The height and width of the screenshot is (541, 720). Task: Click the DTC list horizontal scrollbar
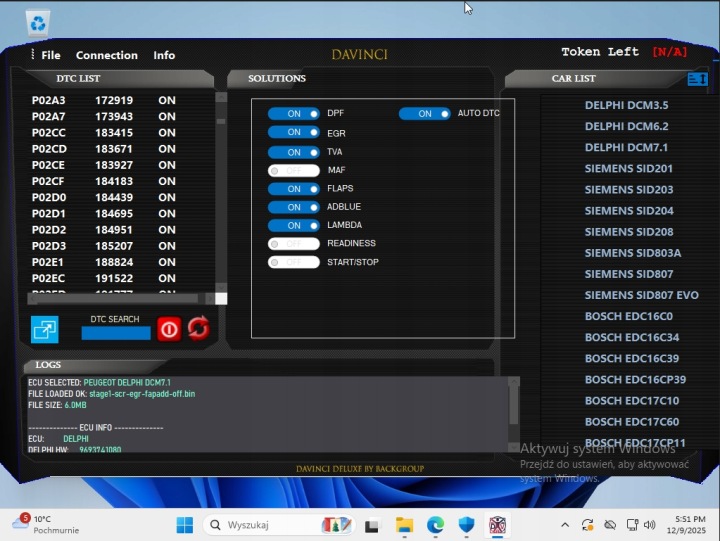pos(120,298)
